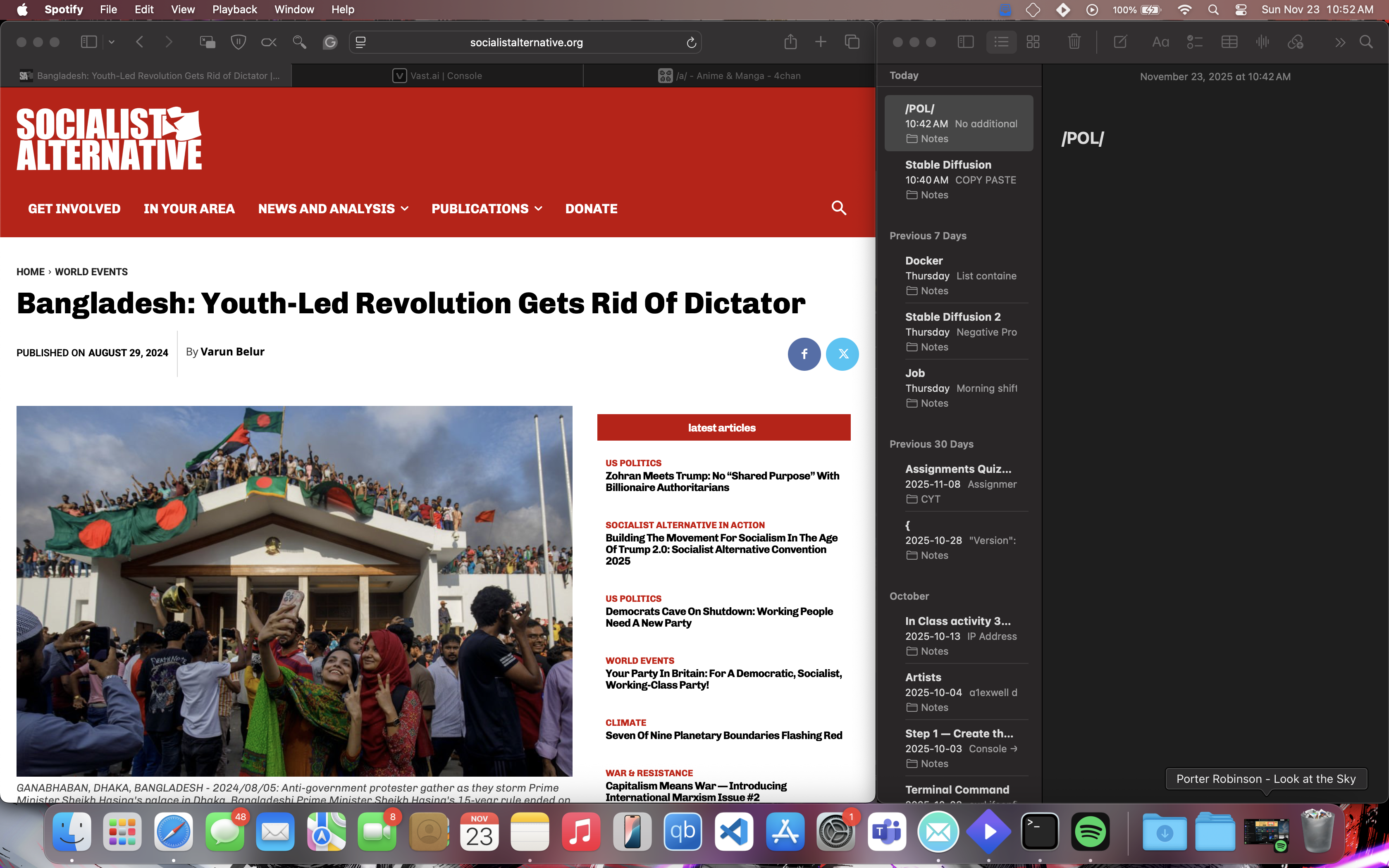Compose a new note icon

coord(1120,42)
